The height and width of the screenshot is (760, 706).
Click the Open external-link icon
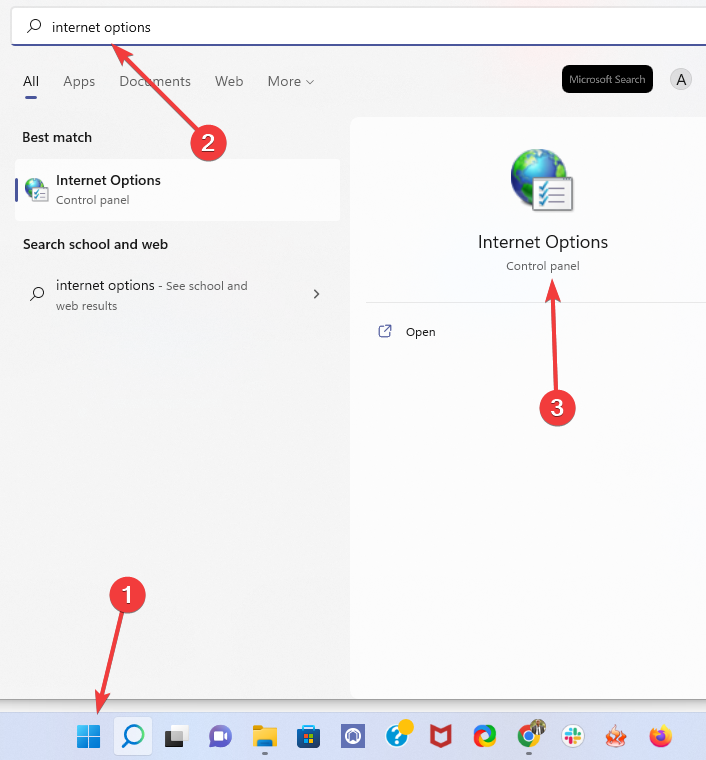pos(385,332)
